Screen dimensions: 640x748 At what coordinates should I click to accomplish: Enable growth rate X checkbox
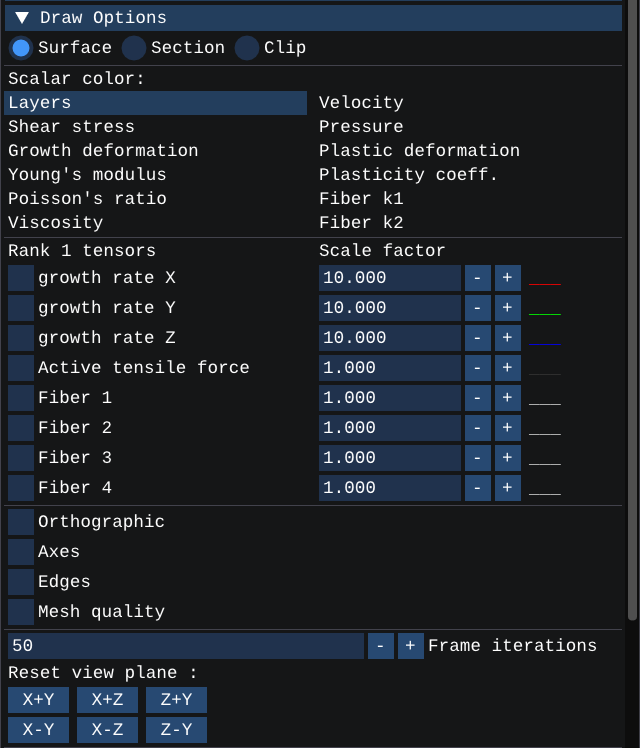(x=21, y=278)
